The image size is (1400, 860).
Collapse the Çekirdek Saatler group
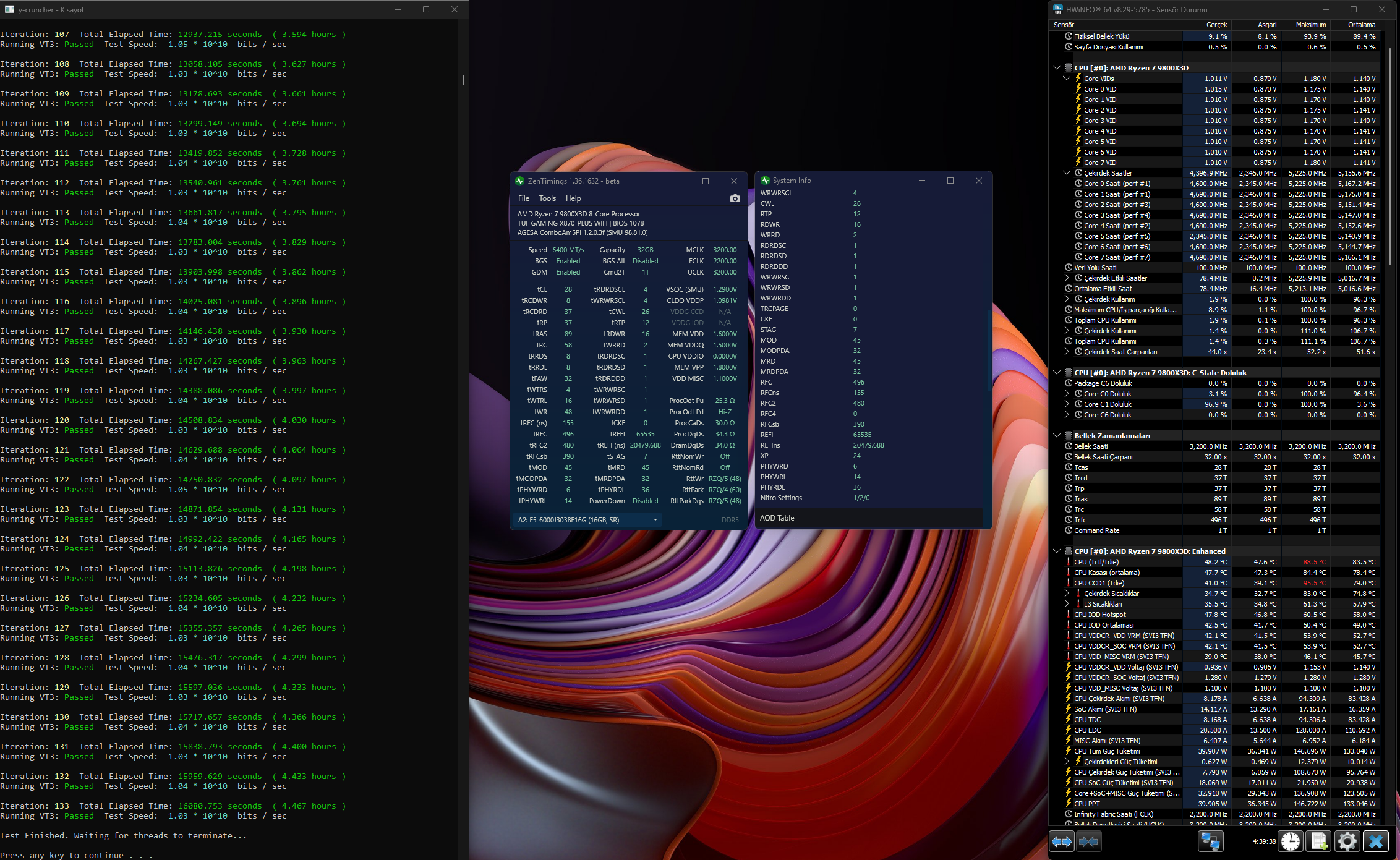pos(1067,173)
